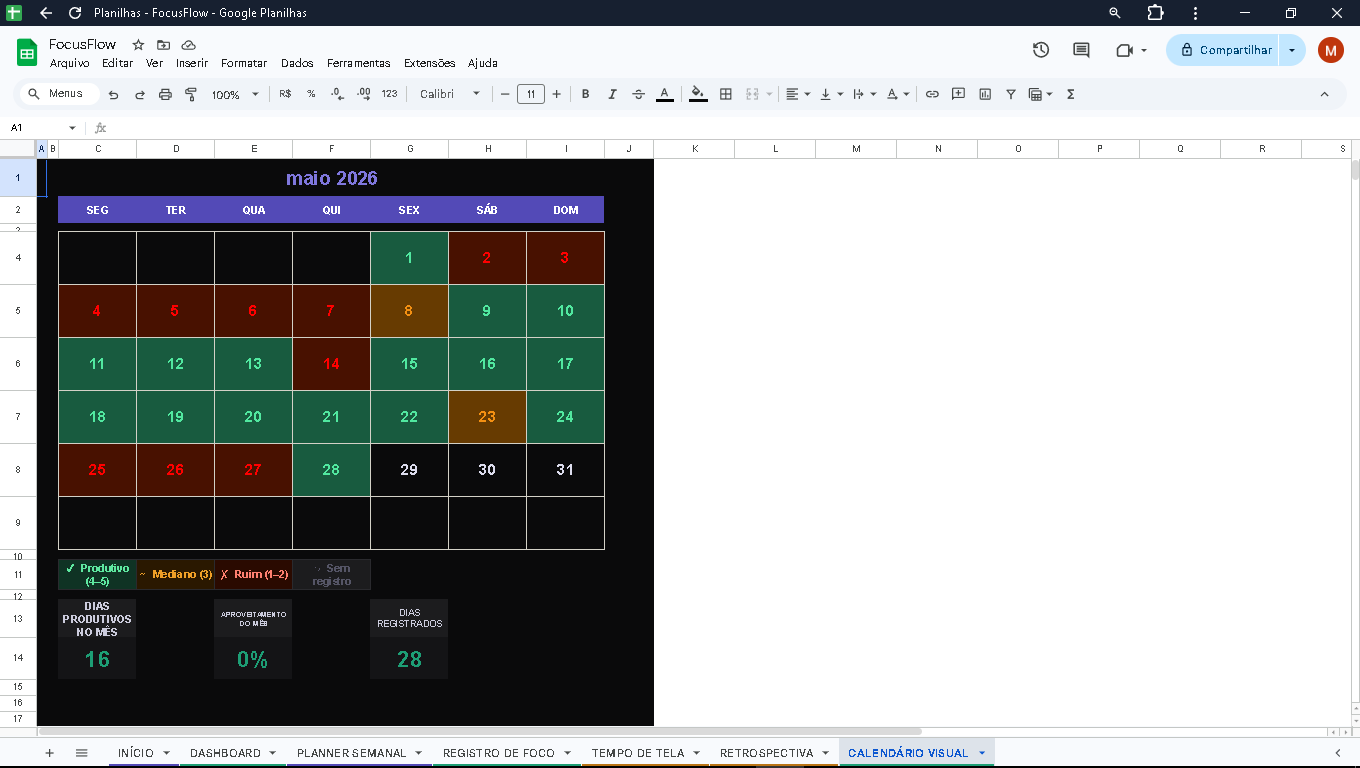Viewport: 1360px width, 768px height.
Task: Show all sheets list button
Action: pos(82,753)
